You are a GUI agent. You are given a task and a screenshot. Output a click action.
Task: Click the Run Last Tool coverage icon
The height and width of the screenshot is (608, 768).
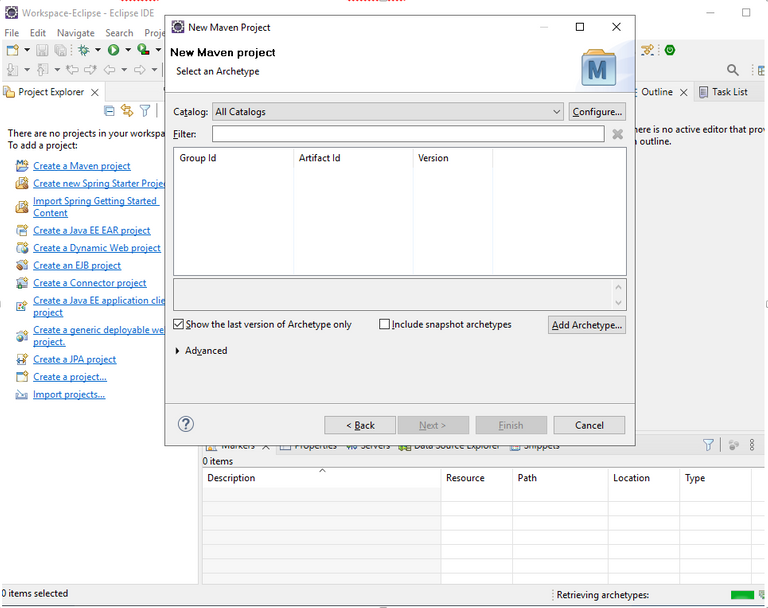143,49
